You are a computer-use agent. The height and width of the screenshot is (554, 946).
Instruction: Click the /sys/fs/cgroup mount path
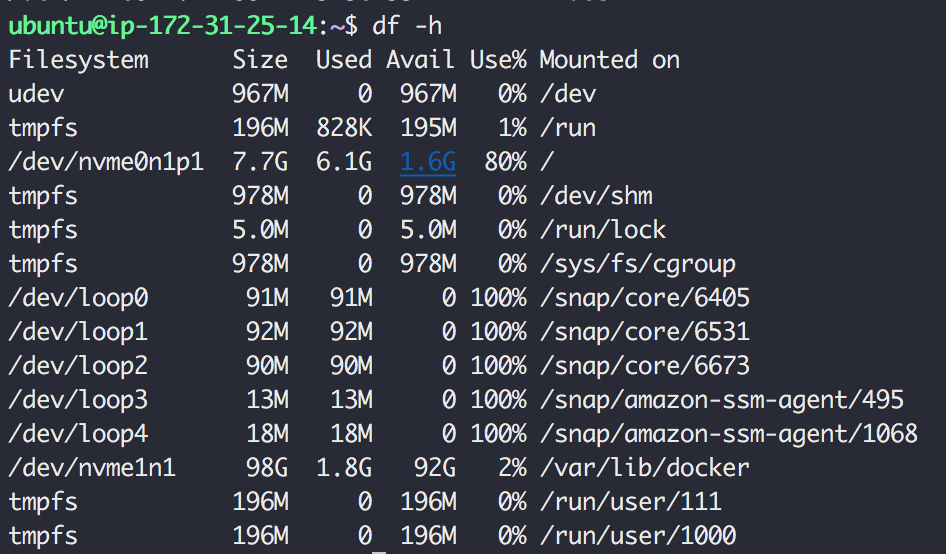click(x=638, y=264)
